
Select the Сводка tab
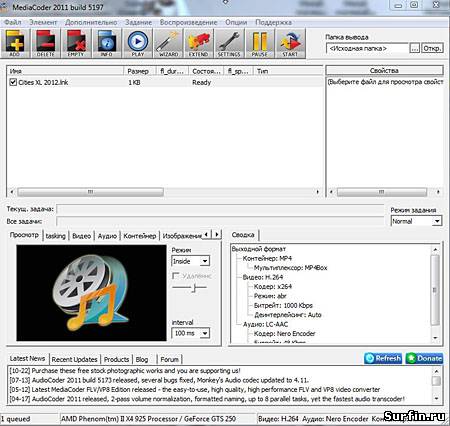(x=243, y=235)
